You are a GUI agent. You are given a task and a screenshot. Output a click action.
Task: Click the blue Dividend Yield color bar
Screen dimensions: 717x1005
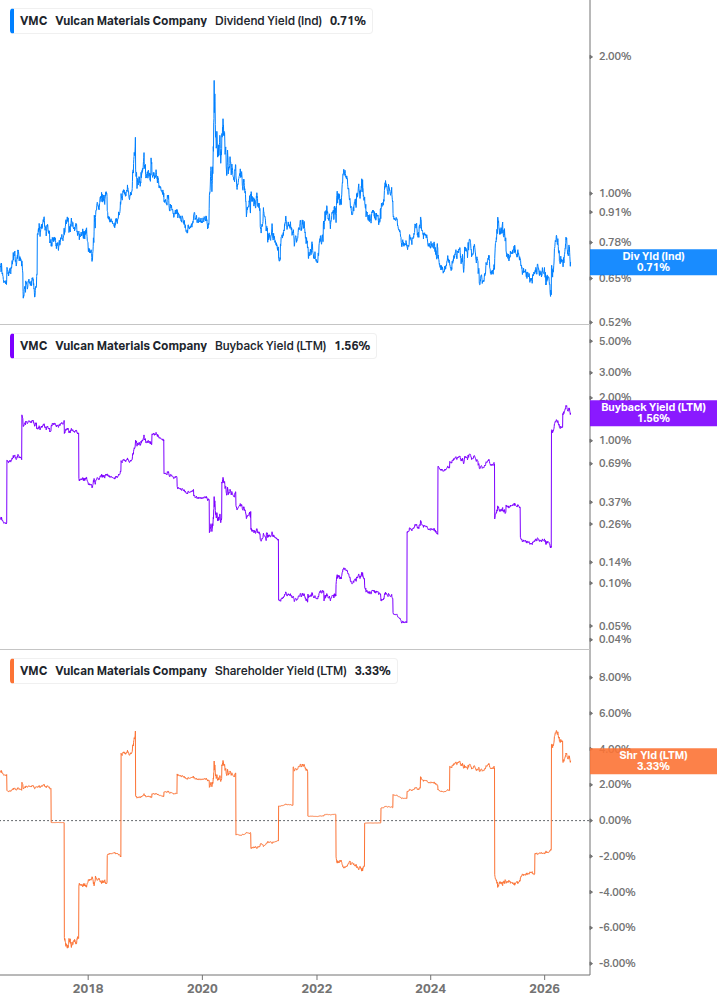coord(12,21)
